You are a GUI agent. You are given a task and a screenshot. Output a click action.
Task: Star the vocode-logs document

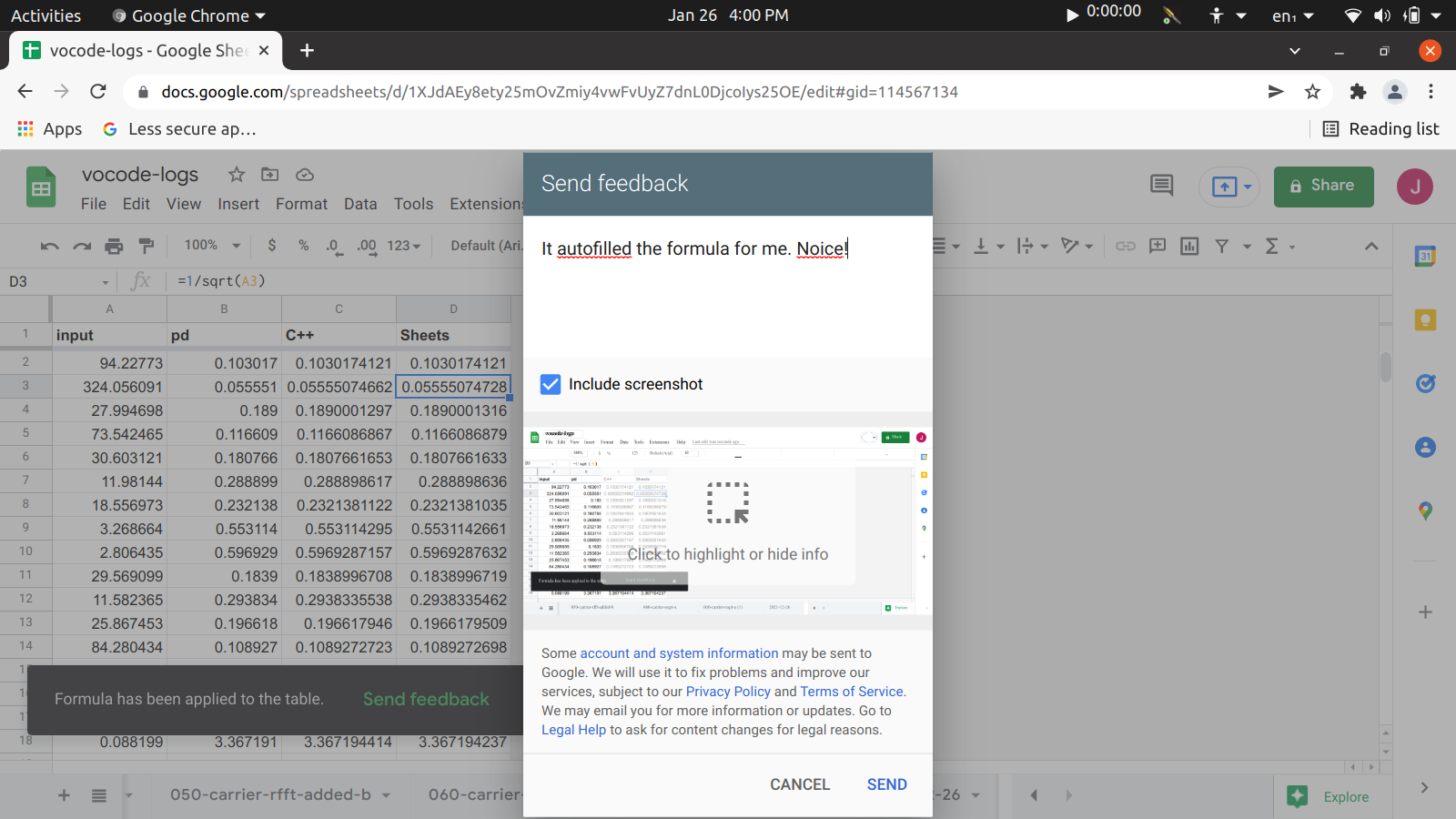(x=237, y=174)
